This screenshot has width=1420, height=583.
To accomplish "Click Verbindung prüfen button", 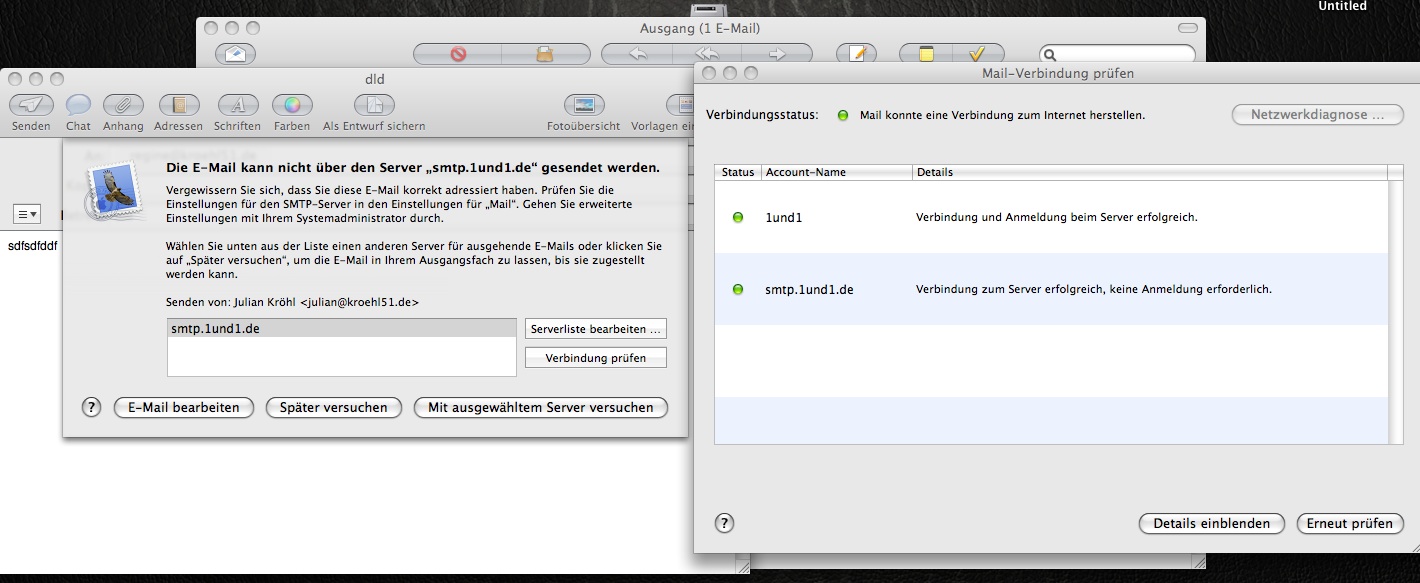I will (596, 358).
